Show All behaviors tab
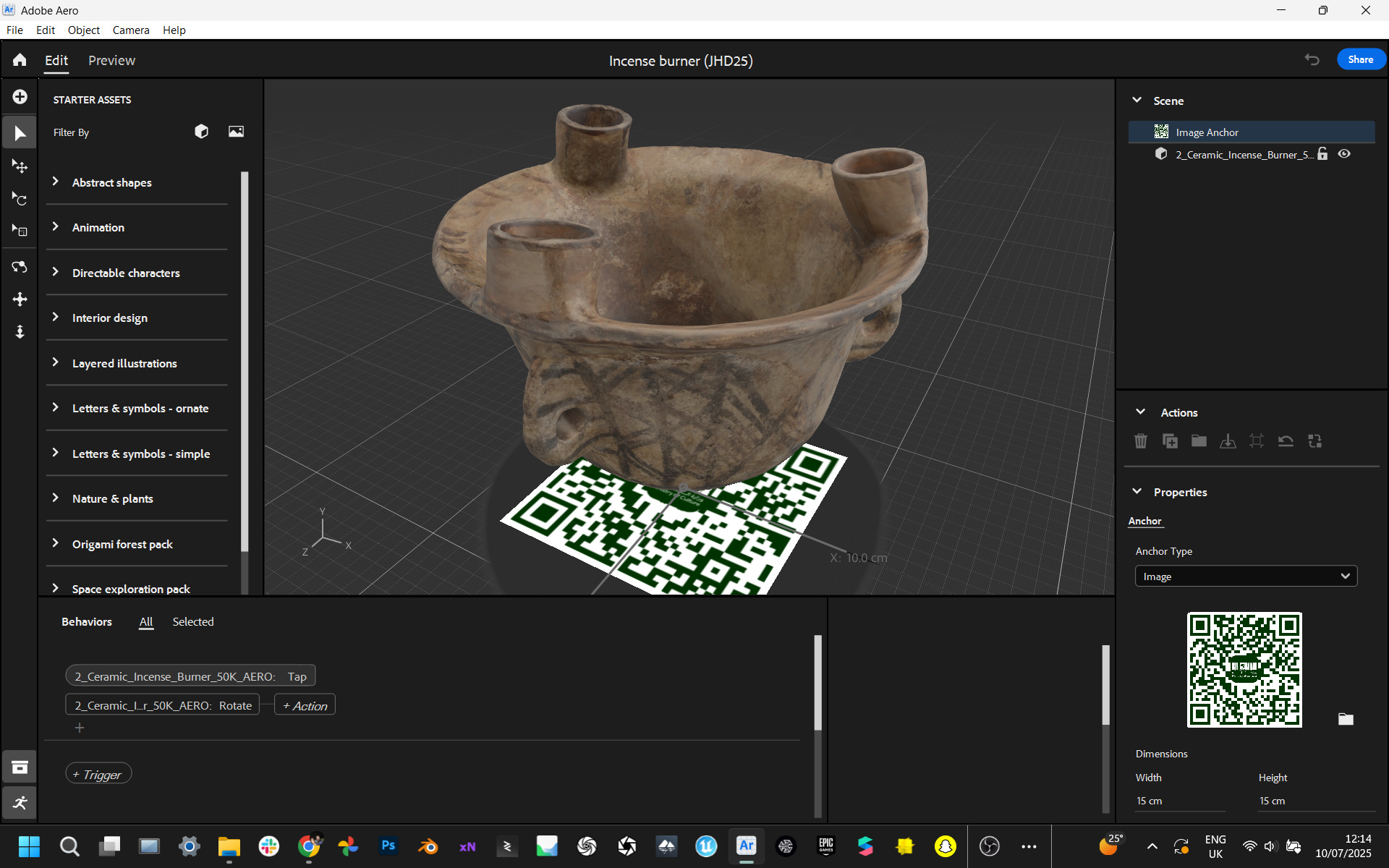Screen dimensions: 1389x868 pyautogui.click(x=146, y=621)
